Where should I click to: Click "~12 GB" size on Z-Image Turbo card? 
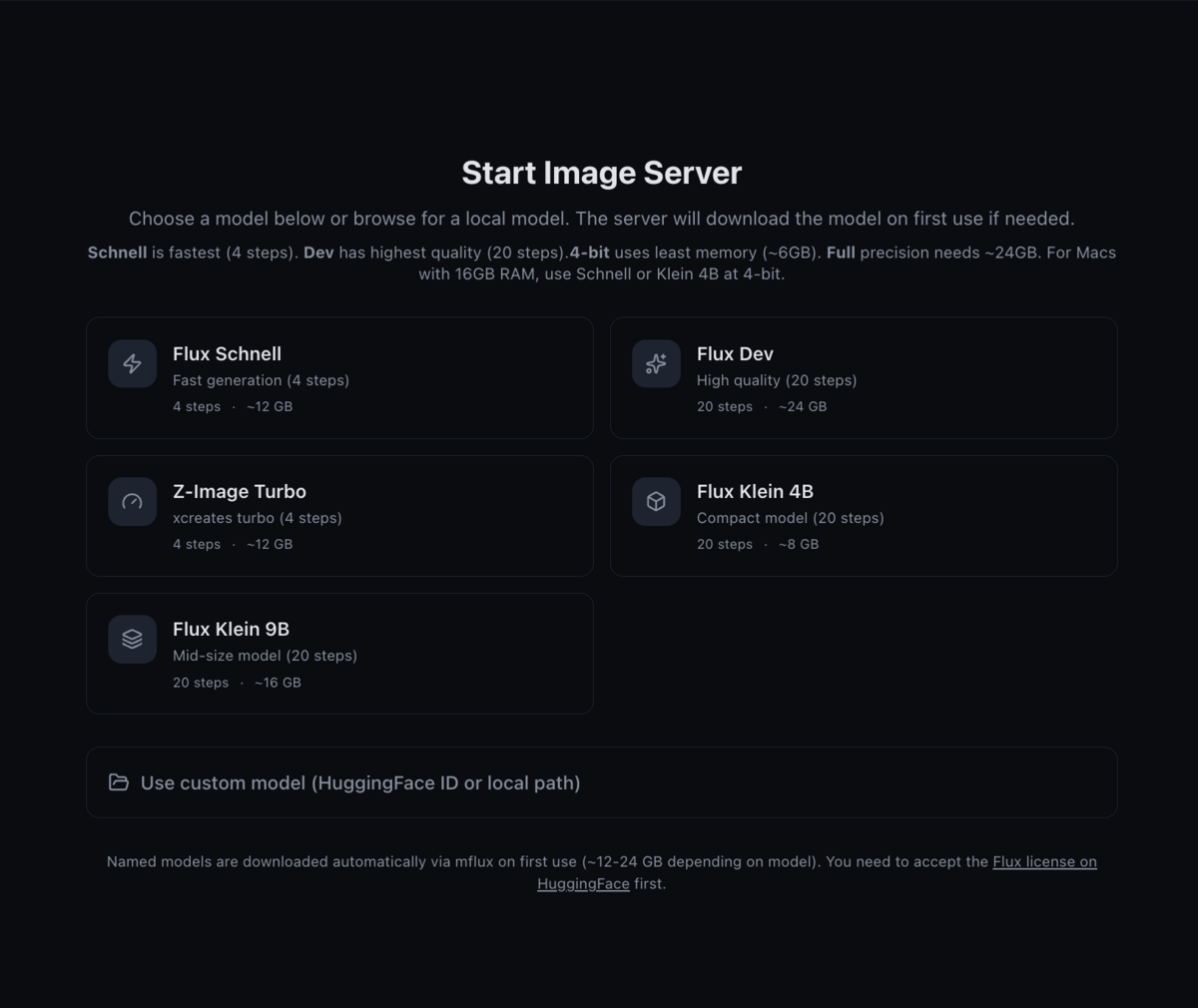point(270,544)
